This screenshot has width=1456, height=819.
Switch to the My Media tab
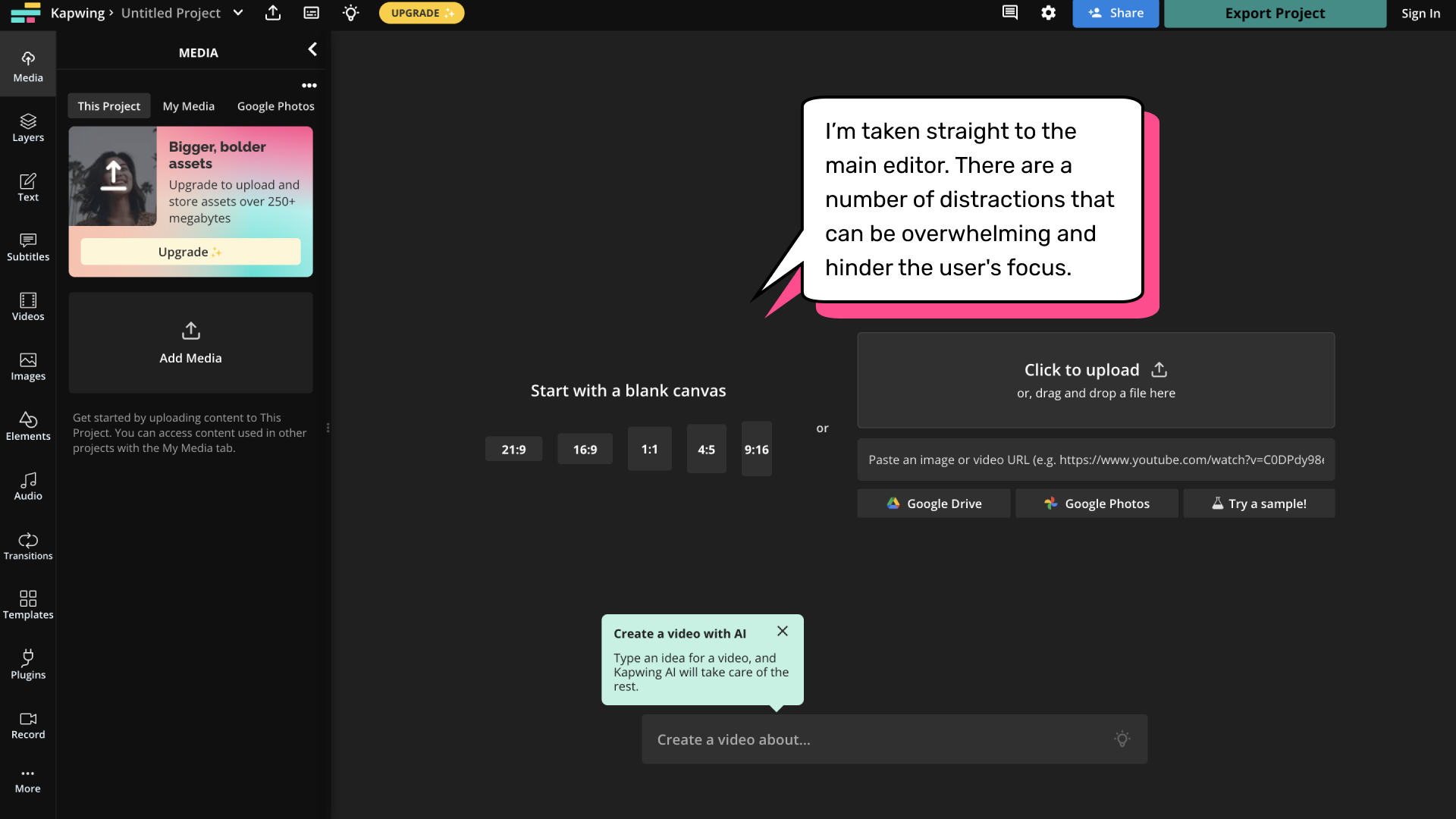188,106
